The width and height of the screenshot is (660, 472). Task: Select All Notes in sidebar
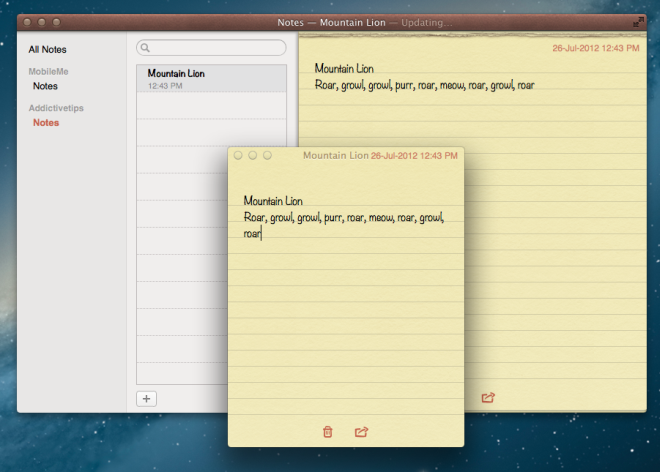click(48, 50)
